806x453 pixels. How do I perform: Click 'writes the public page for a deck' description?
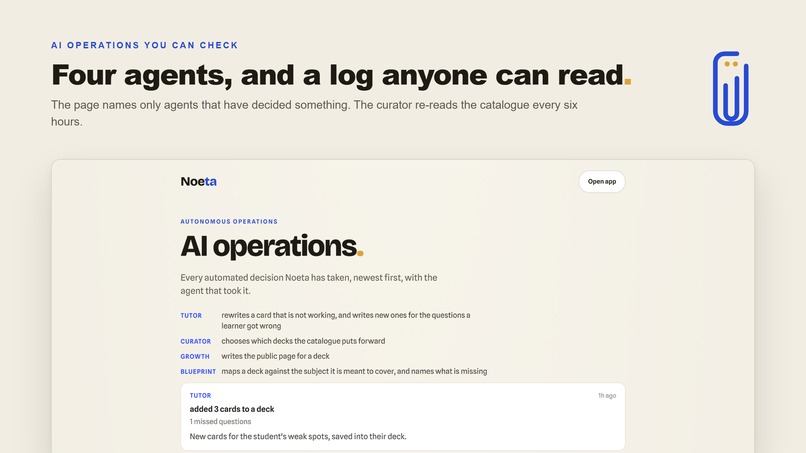click(x=276, y=356)
